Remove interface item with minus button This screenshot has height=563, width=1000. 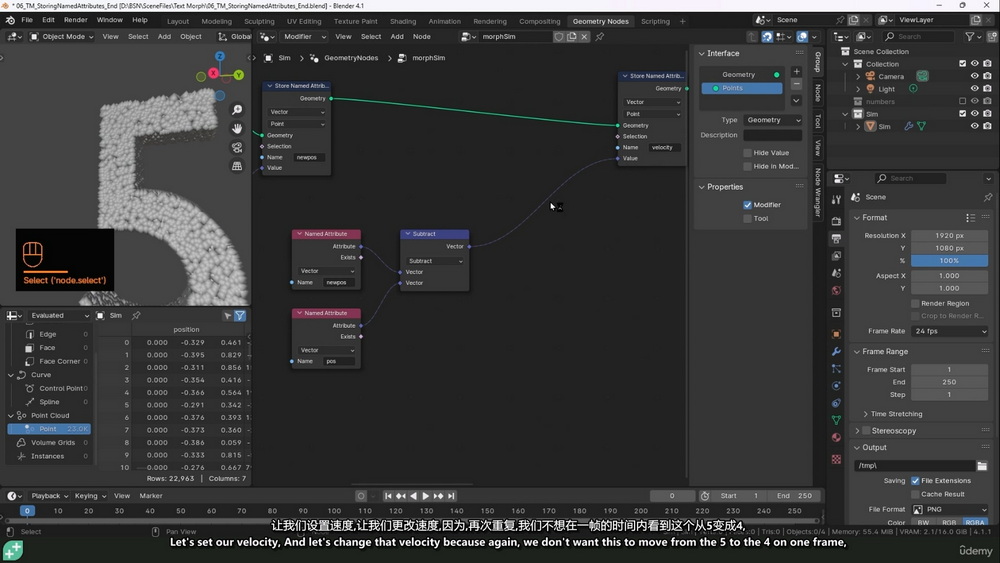796,84
